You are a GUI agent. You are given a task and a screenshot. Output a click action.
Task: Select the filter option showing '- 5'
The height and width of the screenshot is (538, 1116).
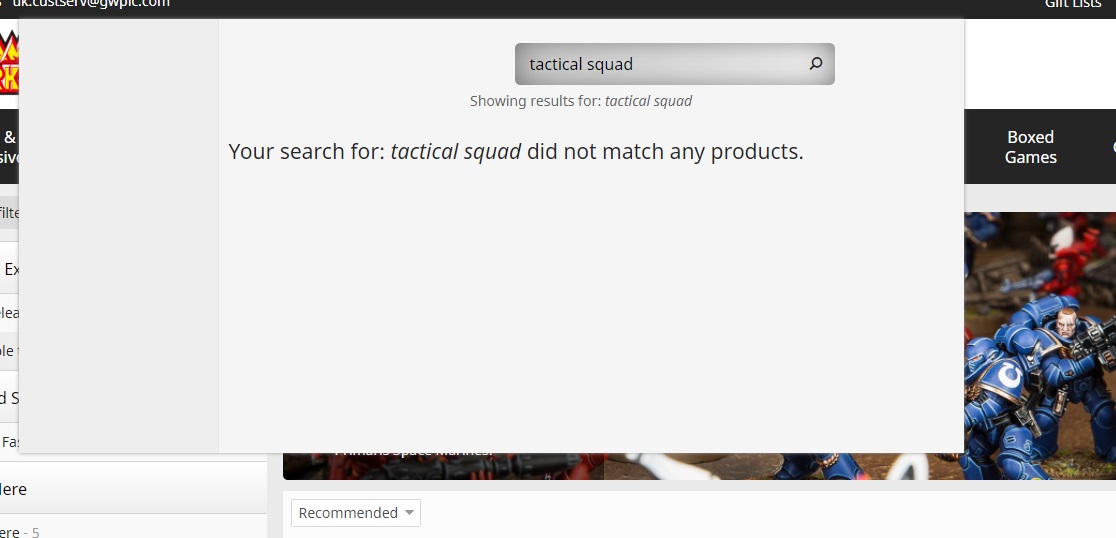tap(20, 531)
